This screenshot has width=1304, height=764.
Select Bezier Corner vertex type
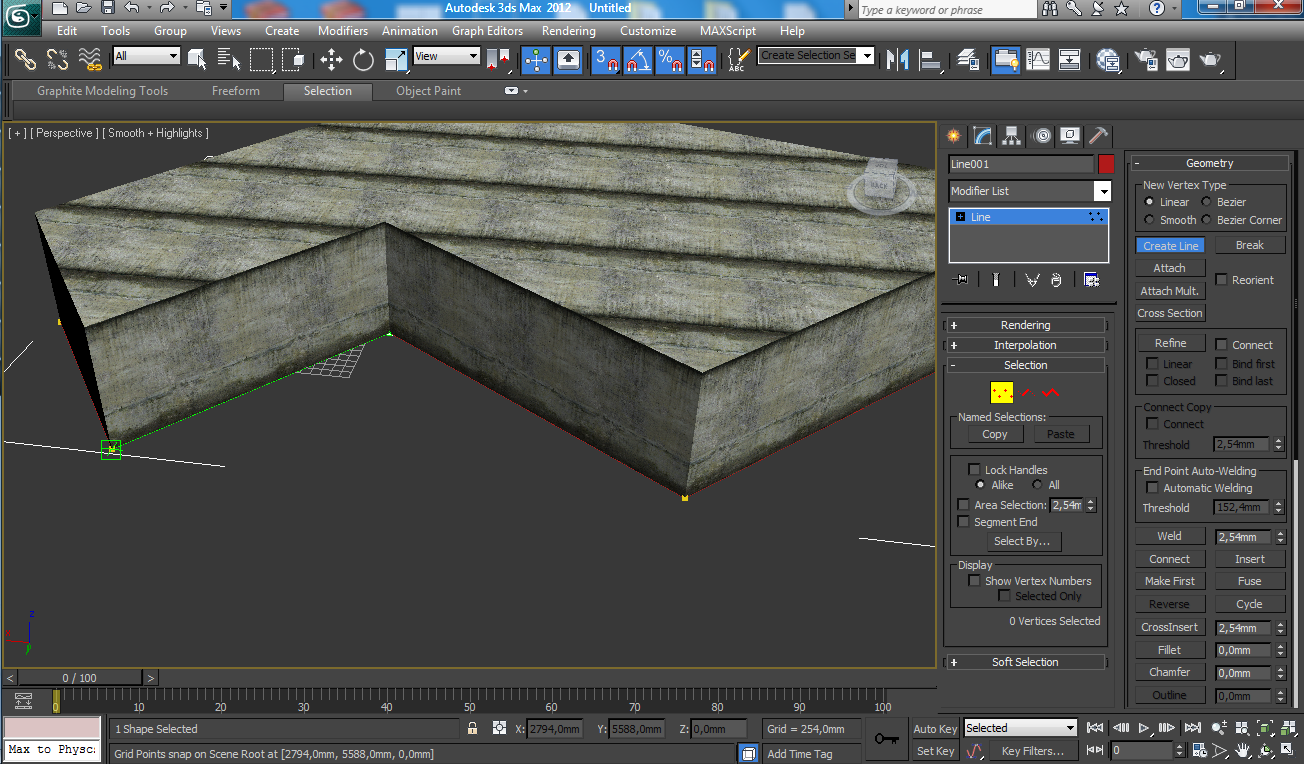click(1207, 220)
